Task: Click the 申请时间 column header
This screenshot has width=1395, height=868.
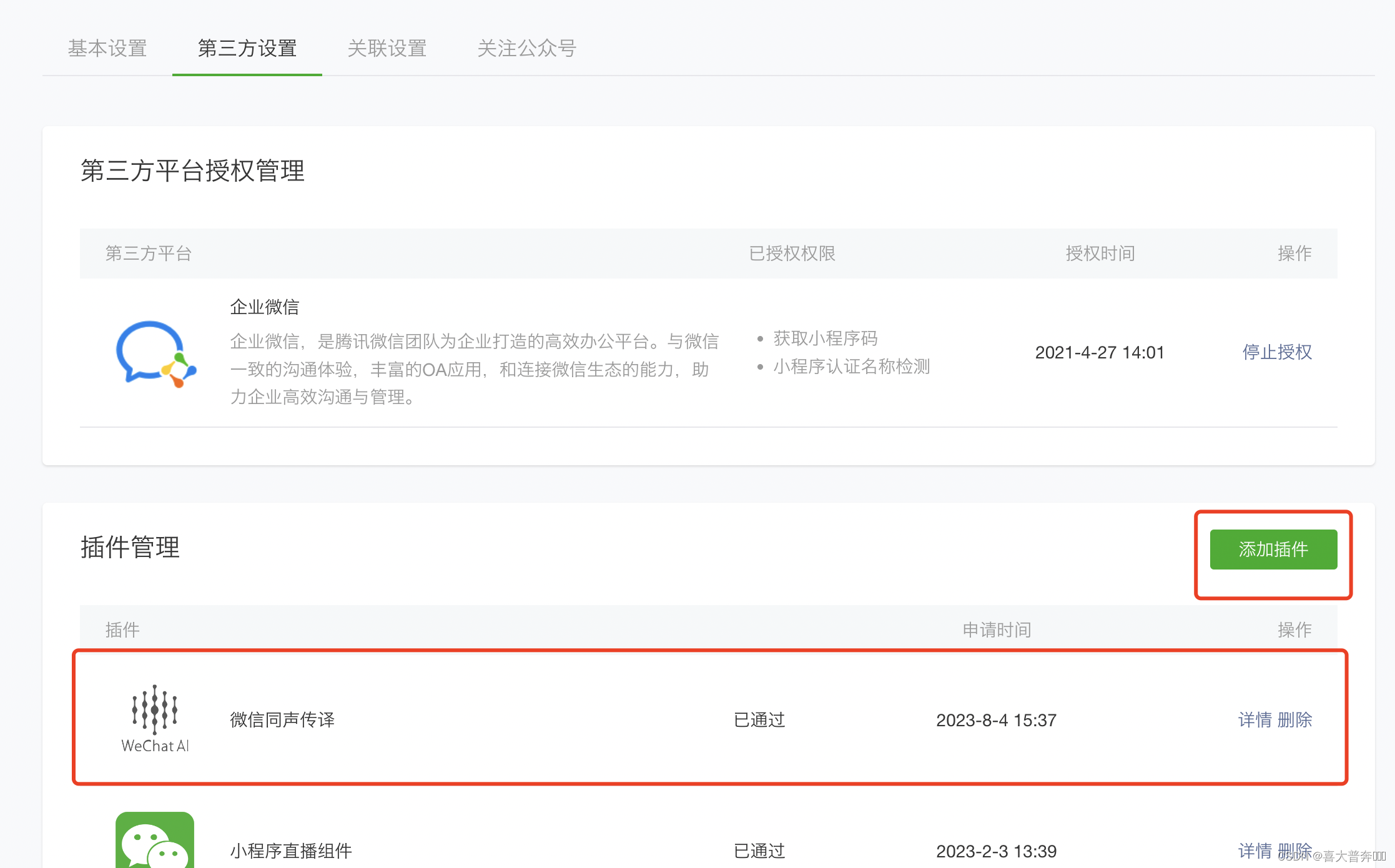Action: pyautogui.click(x=997, y=629)
